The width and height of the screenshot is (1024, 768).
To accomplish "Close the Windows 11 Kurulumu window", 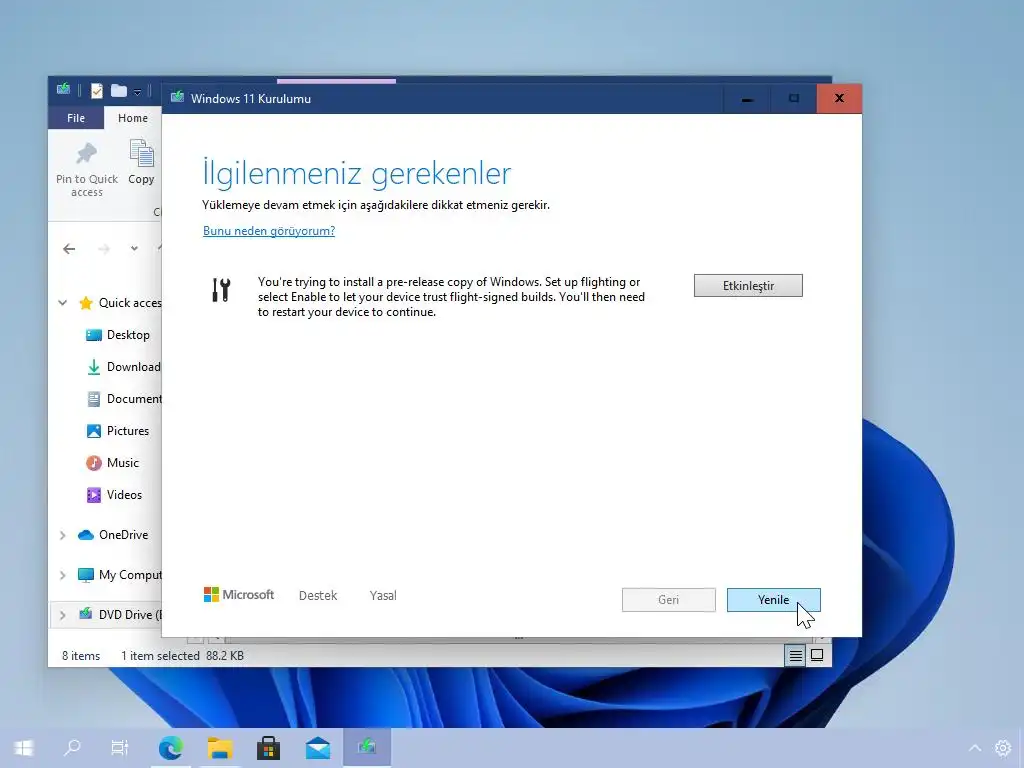I will 839,99.
